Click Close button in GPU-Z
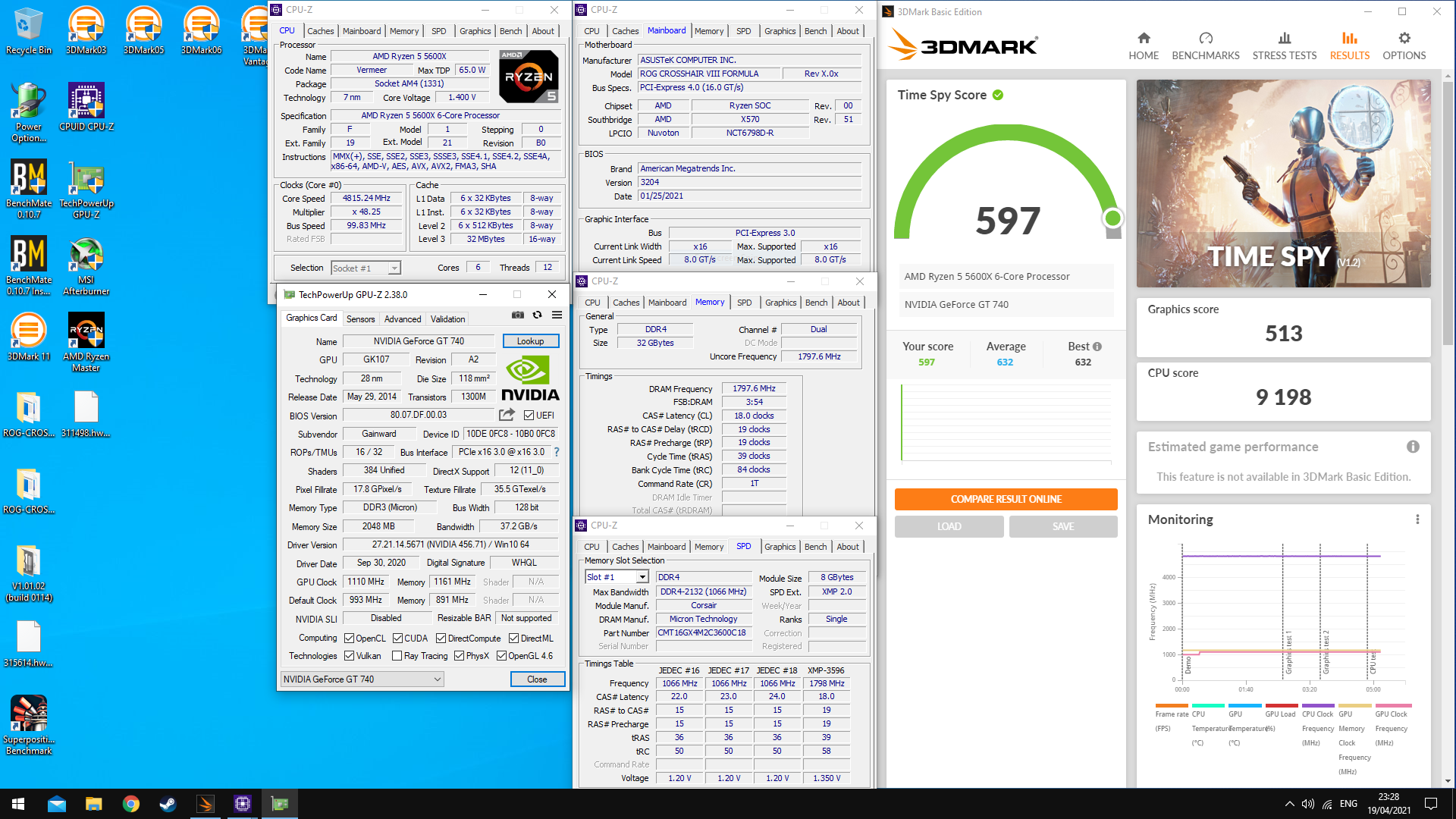This screenshot has height=819, width=1456. pos(537,679)
